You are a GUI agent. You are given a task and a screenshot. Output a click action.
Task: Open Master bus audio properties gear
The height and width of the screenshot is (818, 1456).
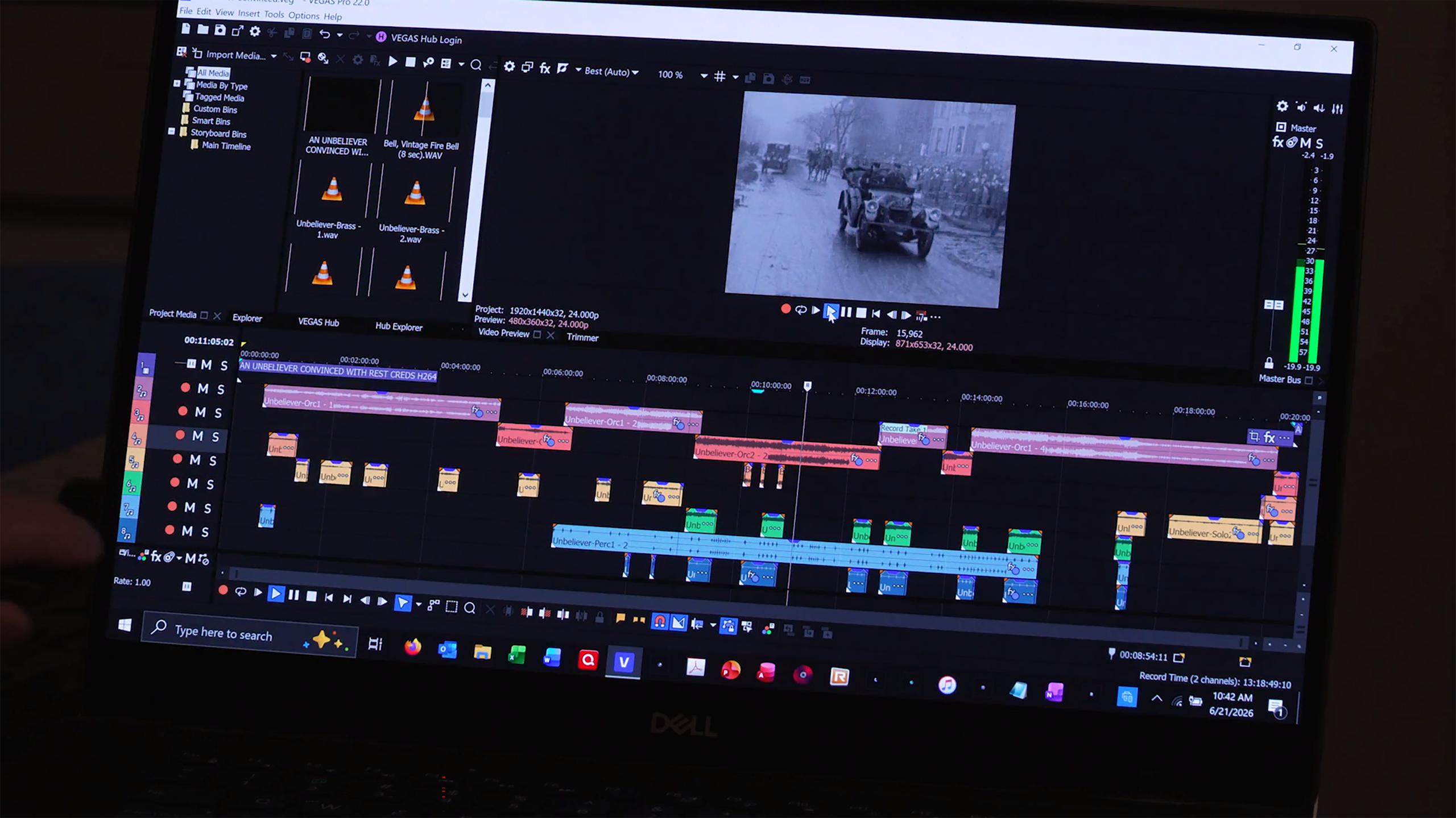[1283, 106]
